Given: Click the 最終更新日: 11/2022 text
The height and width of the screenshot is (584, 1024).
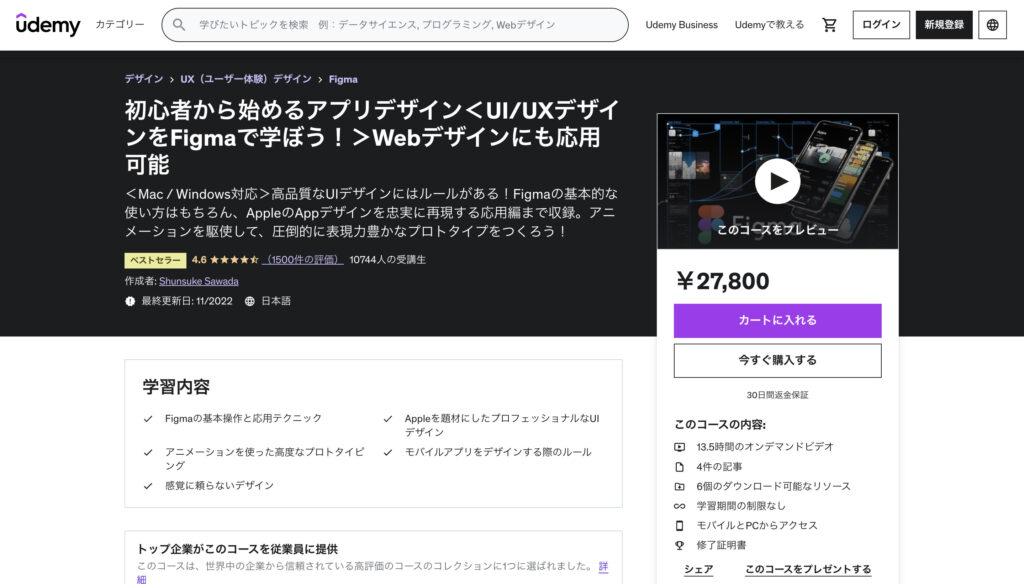Looking at the screenshot, I should 187,301.
